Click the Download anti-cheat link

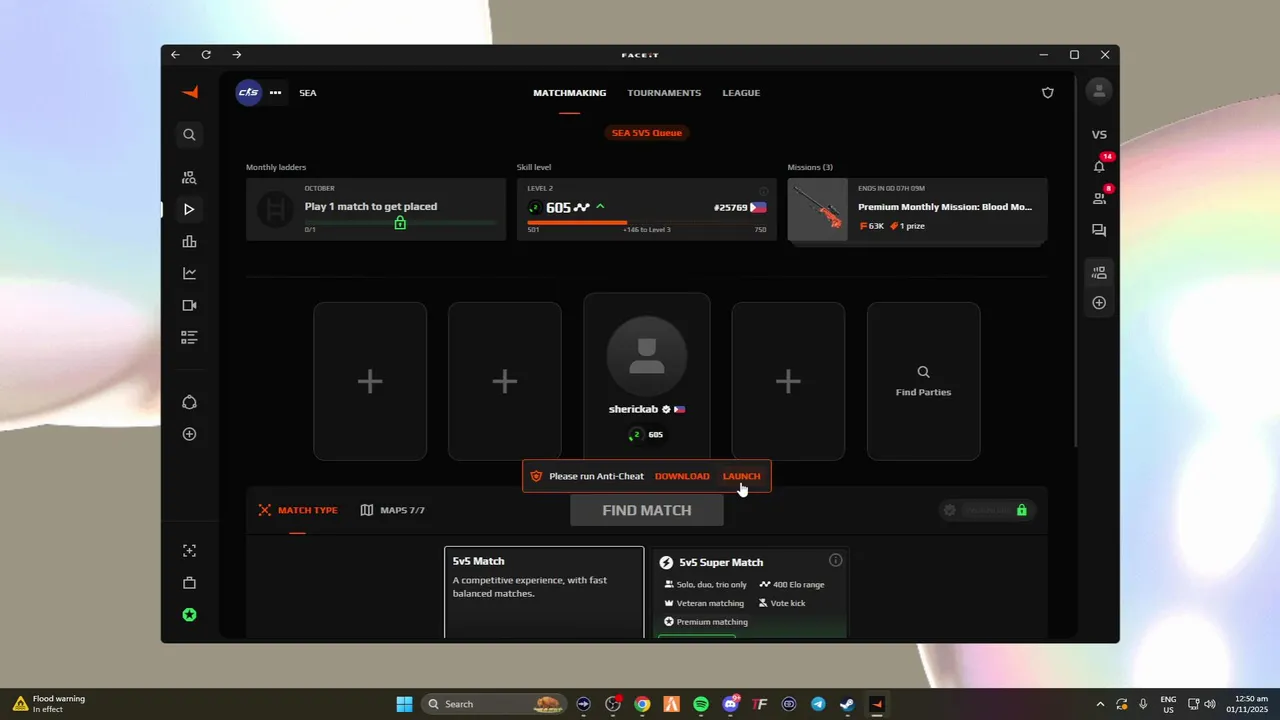(682, 476)
